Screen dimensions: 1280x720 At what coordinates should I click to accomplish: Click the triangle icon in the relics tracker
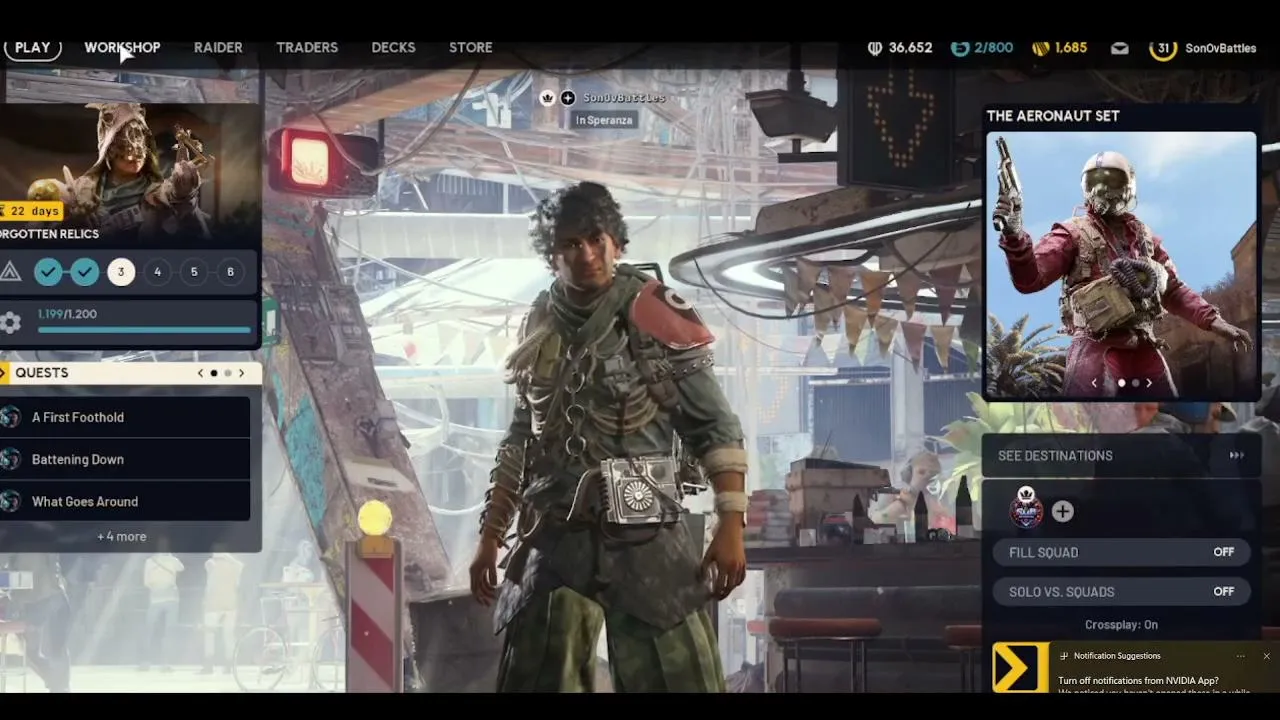[10, 271]
